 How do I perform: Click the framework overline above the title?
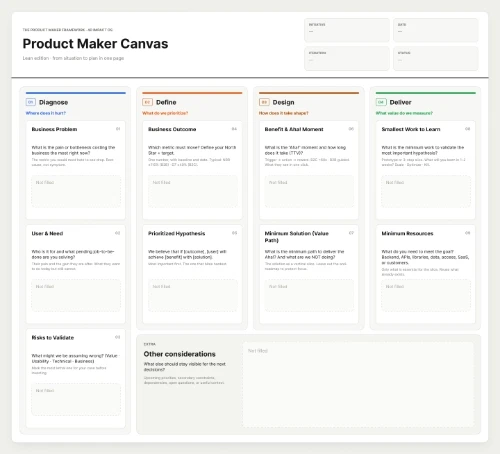pyautogui.click(x=68, y=30)
